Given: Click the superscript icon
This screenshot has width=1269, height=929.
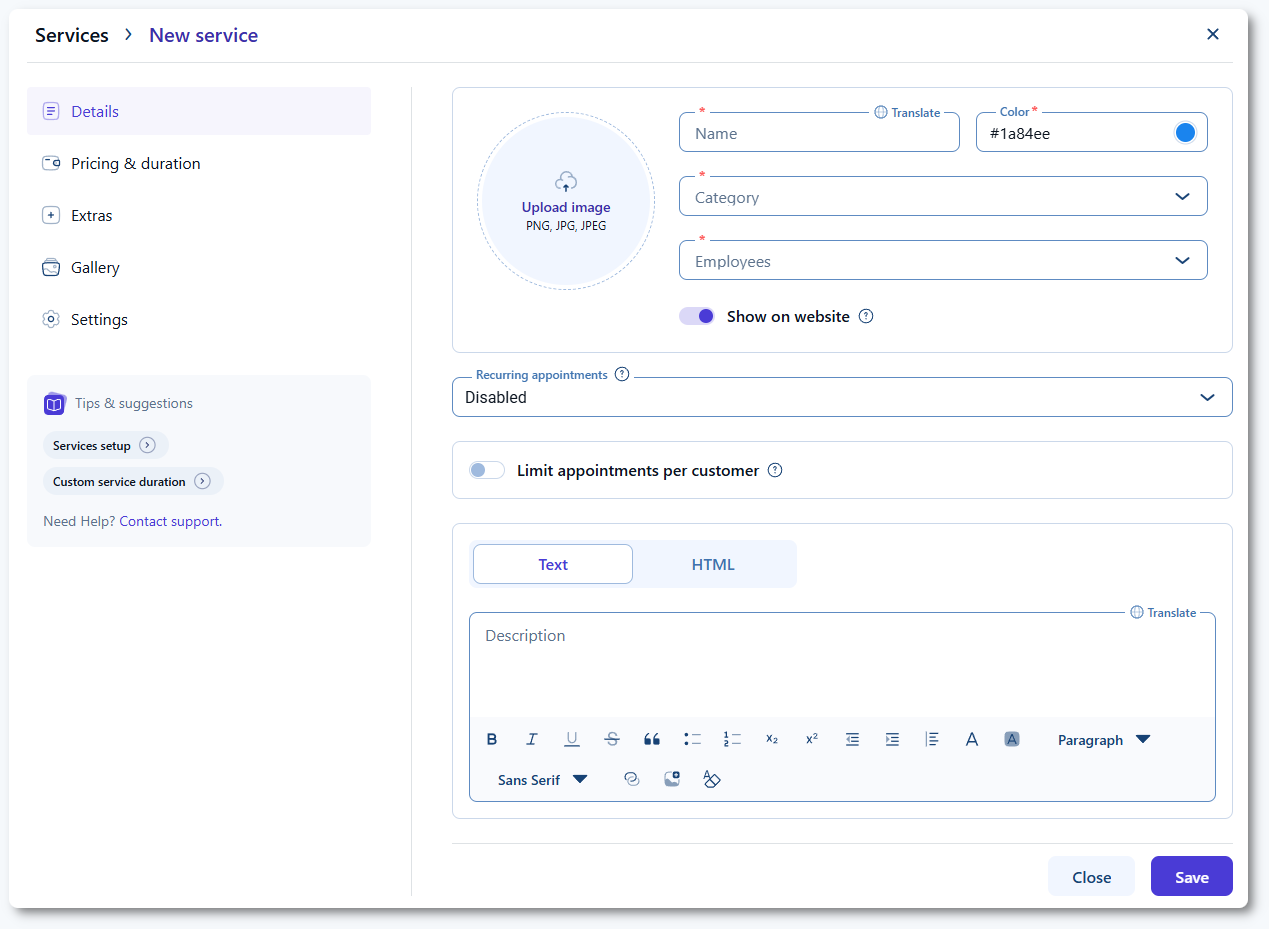Looking at the screenshot, I should click(x=812, y=740).
